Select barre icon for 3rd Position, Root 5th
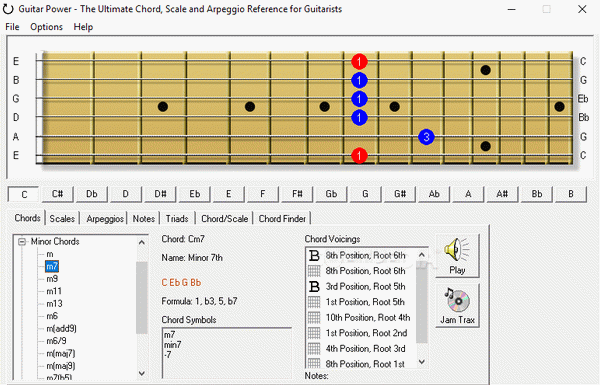Image resolution: width=600 pixels, height=385 pixels. [x=314, y=286]
